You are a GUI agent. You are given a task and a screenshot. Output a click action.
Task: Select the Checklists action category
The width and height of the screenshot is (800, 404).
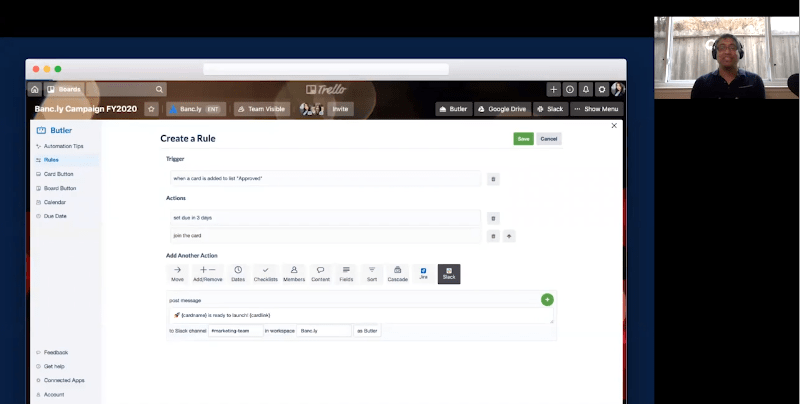[266, 273]
